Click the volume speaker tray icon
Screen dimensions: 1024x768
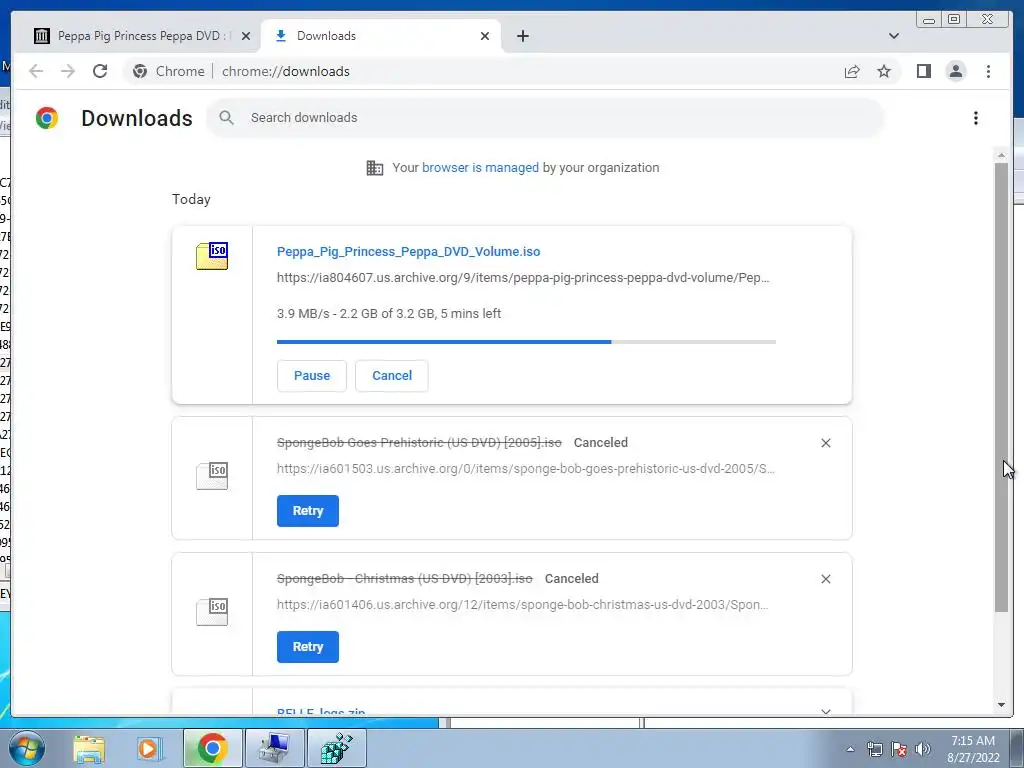pyautogui.click(x=923, y=749)
